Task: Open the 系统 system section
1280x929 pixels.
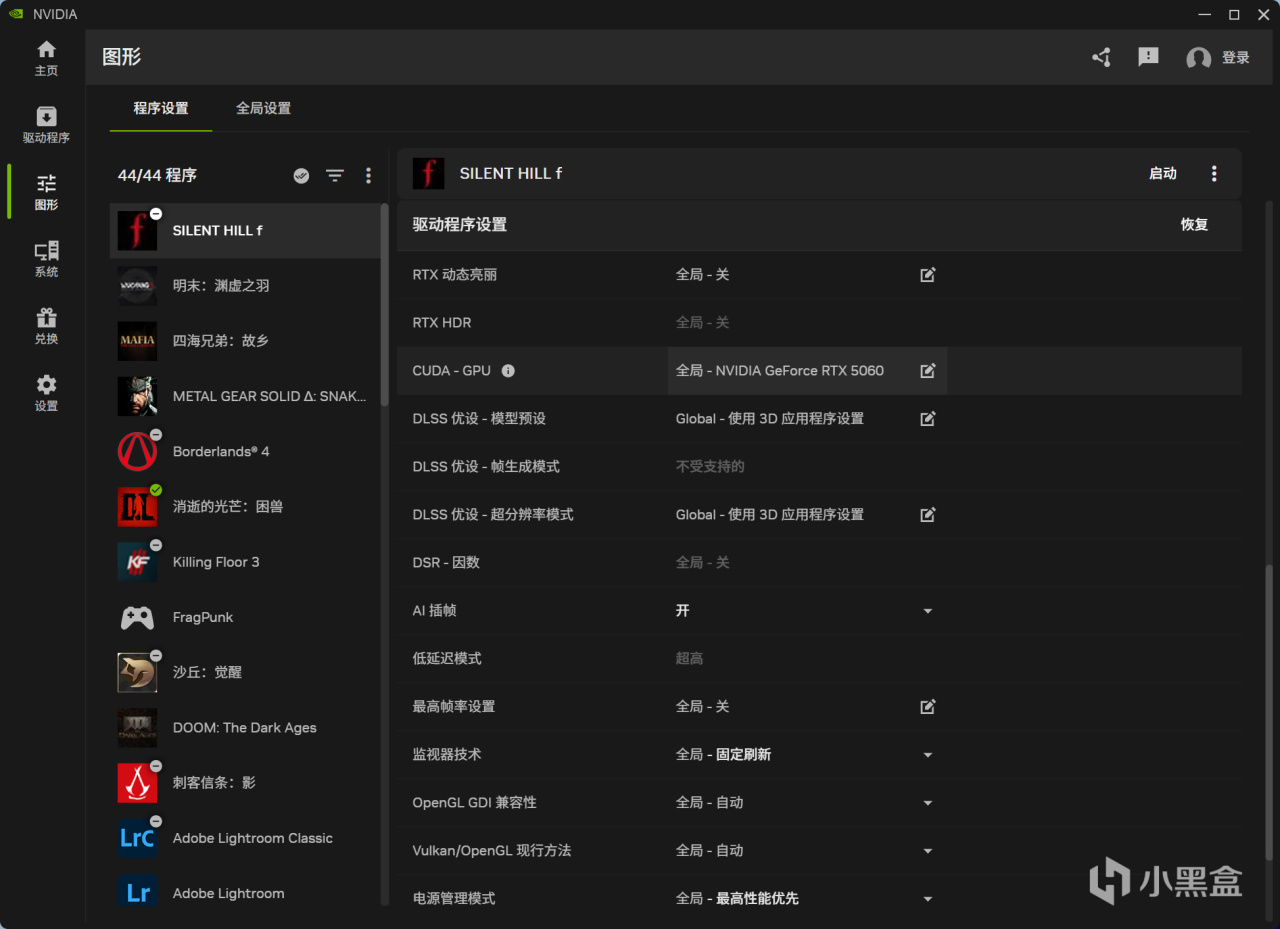Action: 46,259
